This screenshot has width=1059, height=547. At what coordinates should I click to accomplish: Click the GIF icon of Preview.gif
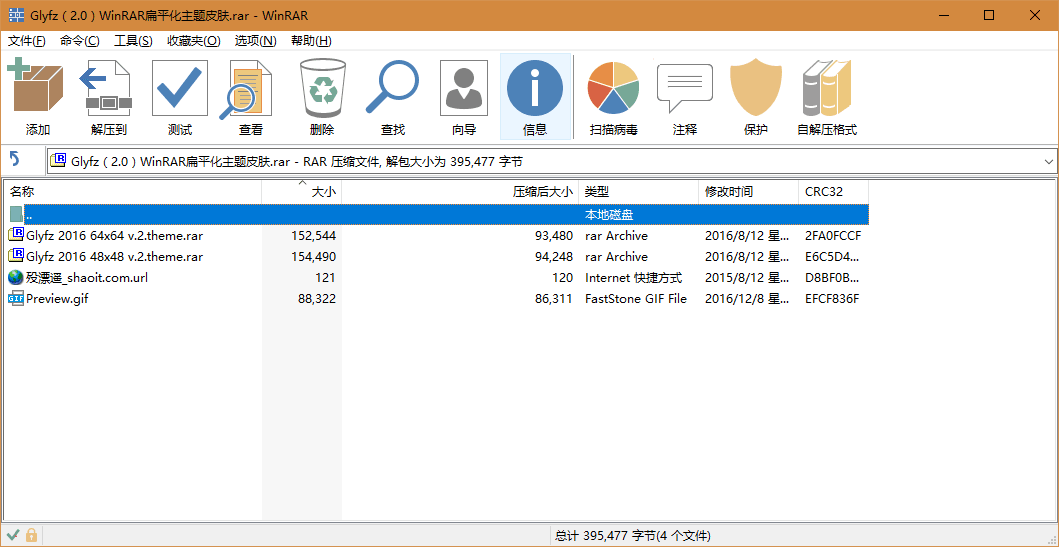click(16, 298)
